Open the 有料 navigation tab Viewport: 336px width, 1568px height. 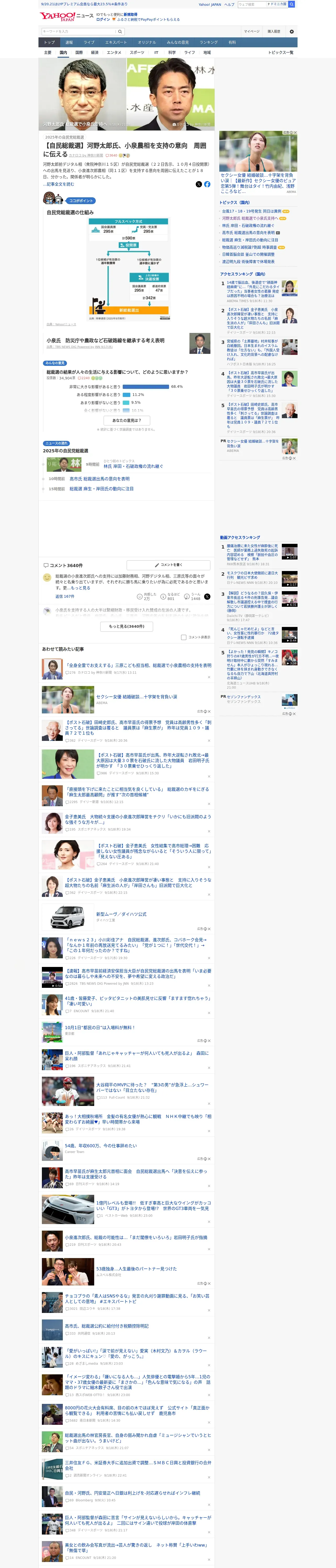(x=232, y=43)
